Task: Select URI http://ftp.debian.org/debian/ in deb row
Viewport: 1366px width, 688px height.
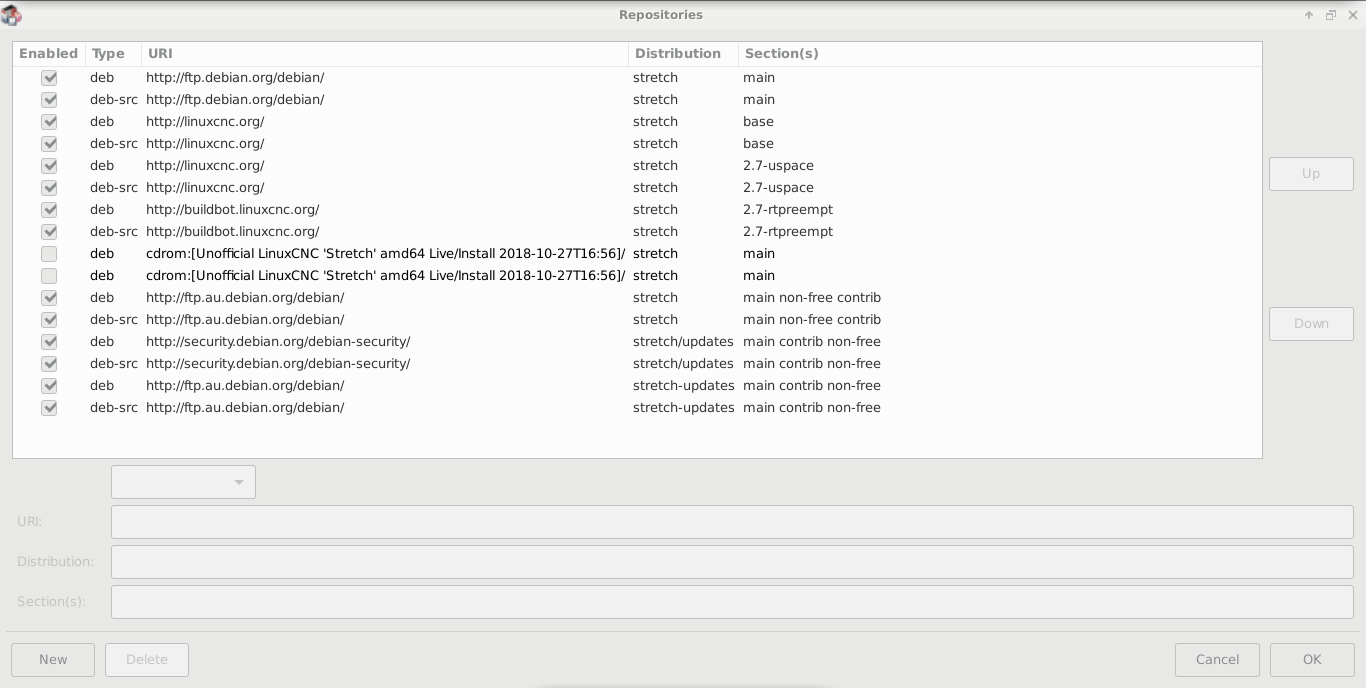Action: 235,77
